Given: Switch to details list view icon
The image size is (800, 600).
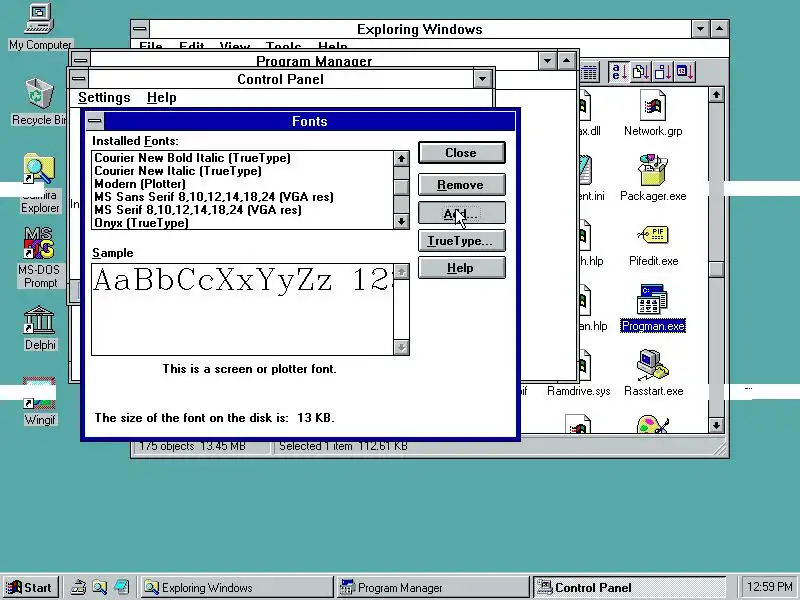Looking at the screenshot, I should (x=589, y=72).
